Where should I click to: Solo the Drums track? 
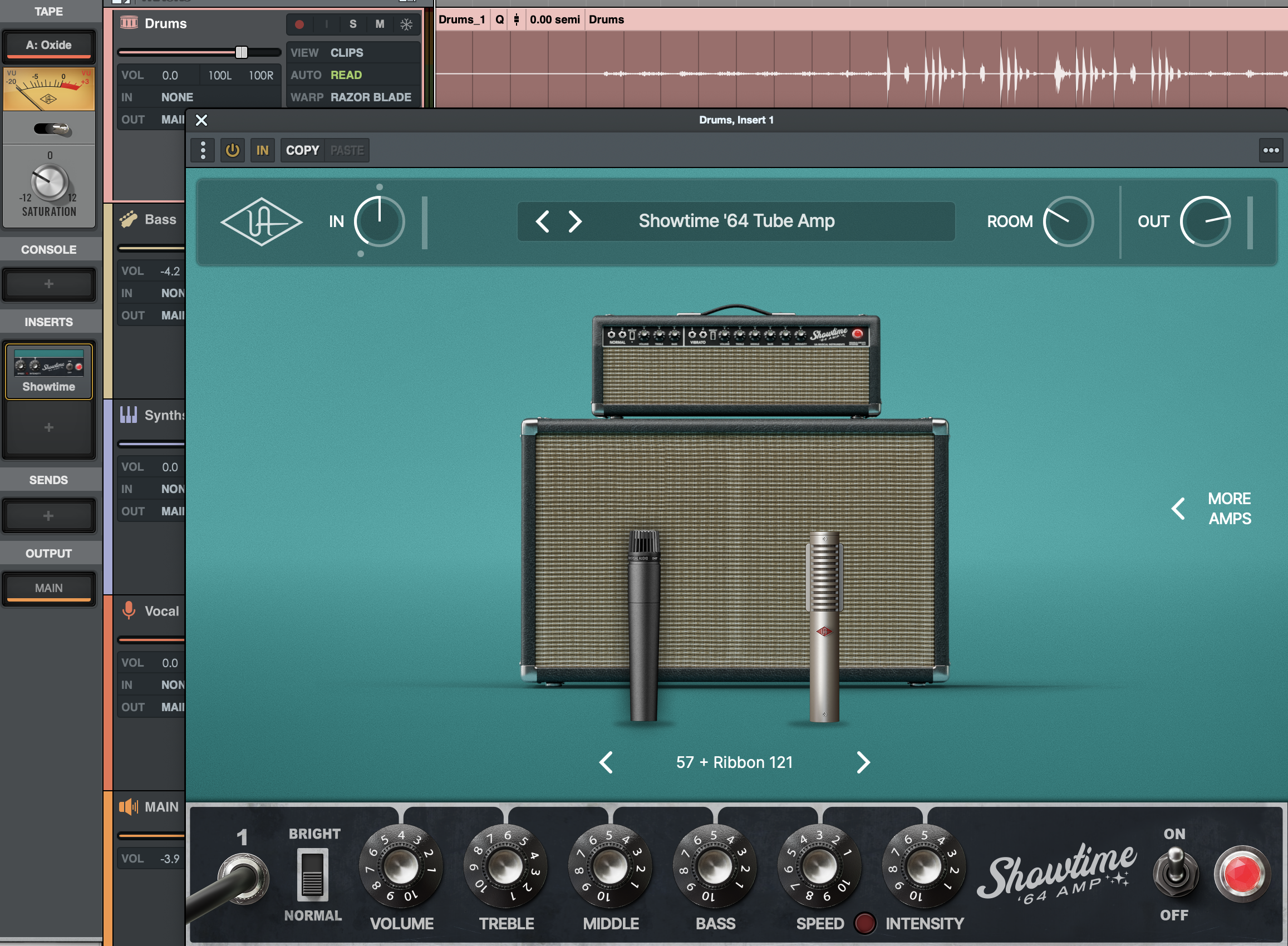pyautogui.click(x=353, y=24)
